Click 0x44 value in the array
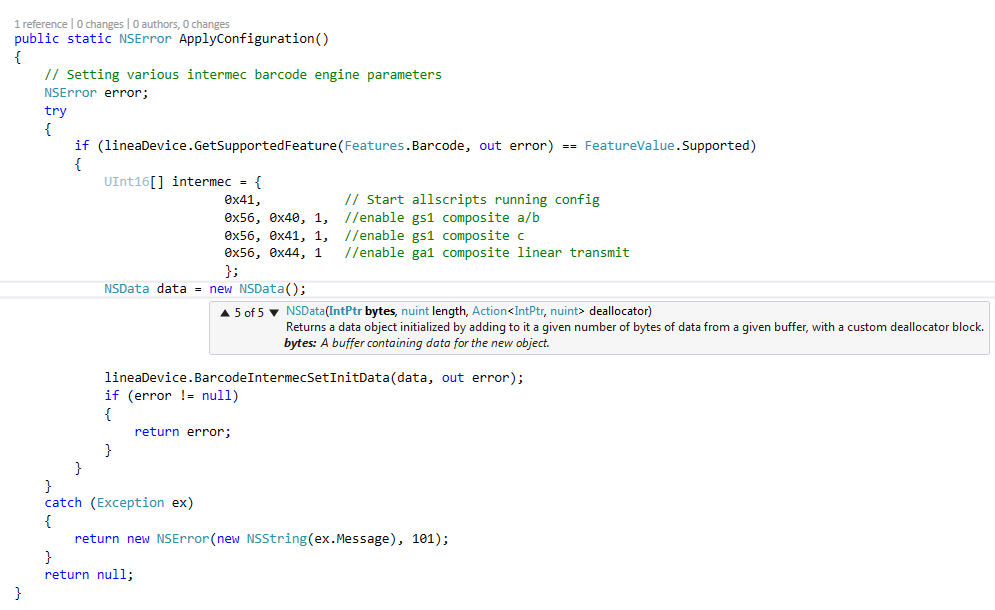Image resolution: width=995 pixels, height=610 pixels. pyautogui.click(x=284, y=253)
